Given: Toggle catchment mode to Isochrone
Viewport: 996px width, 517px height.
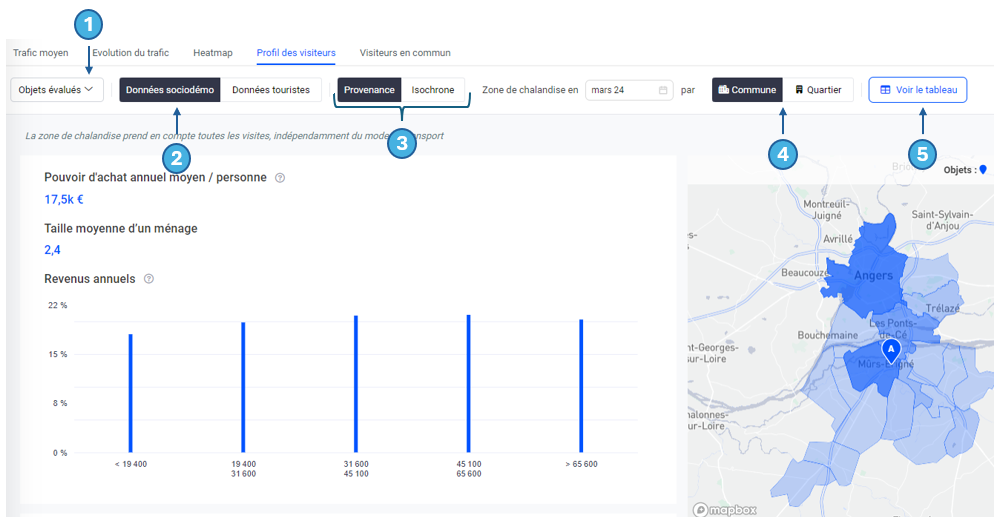Looking at the screenshot, I should coord(433,90).
